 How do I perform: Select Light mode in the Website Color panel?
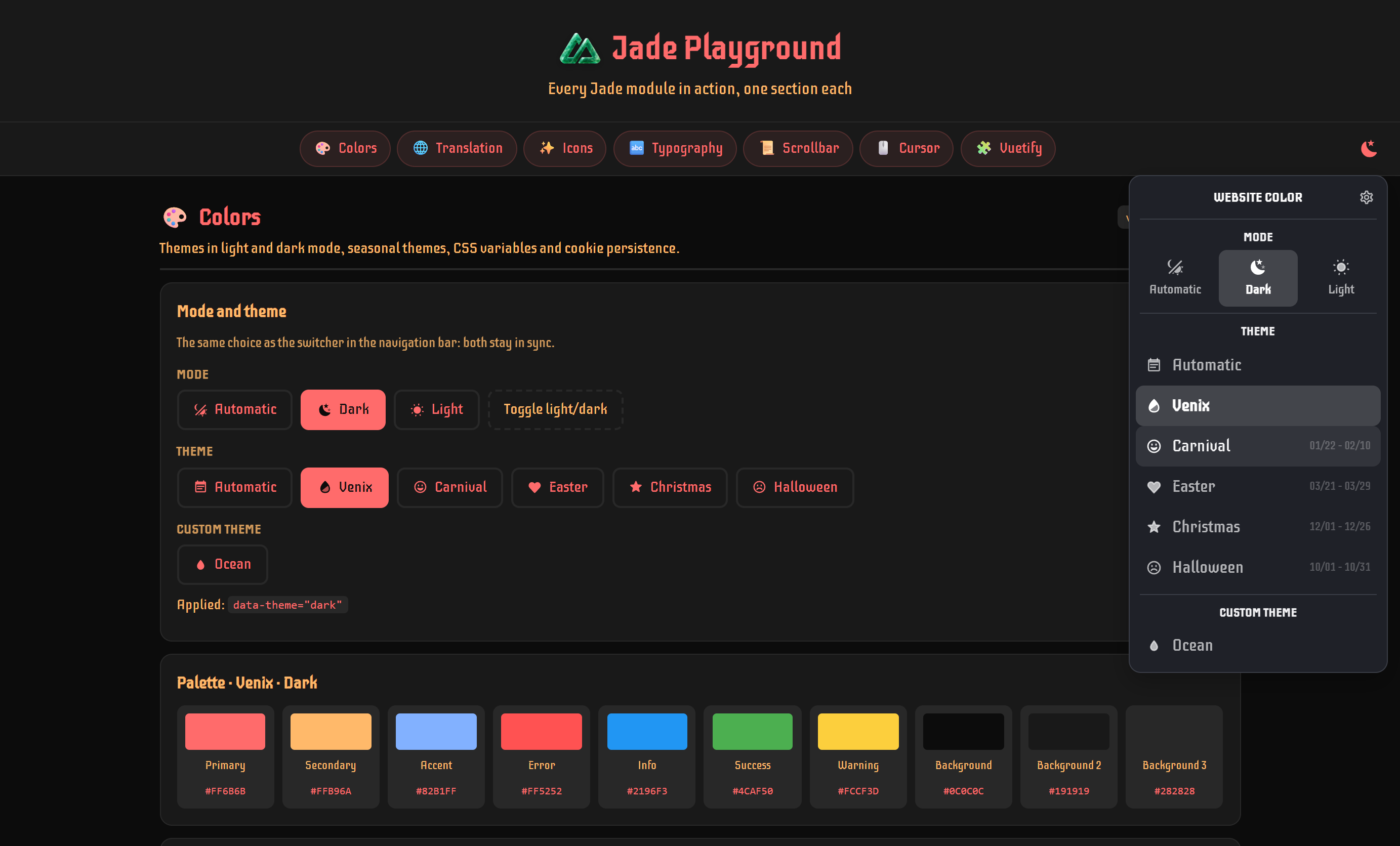point(1341,278)
